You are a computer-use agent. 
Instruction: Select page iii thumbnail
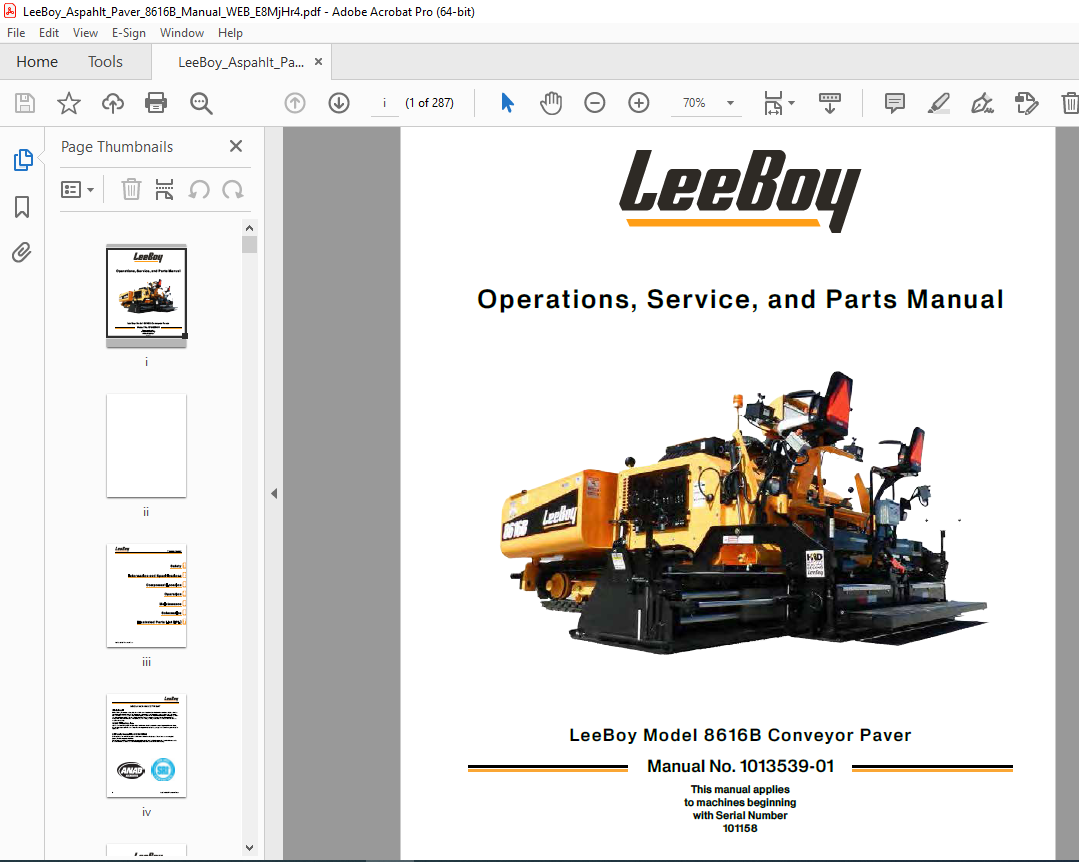point(147,596)
